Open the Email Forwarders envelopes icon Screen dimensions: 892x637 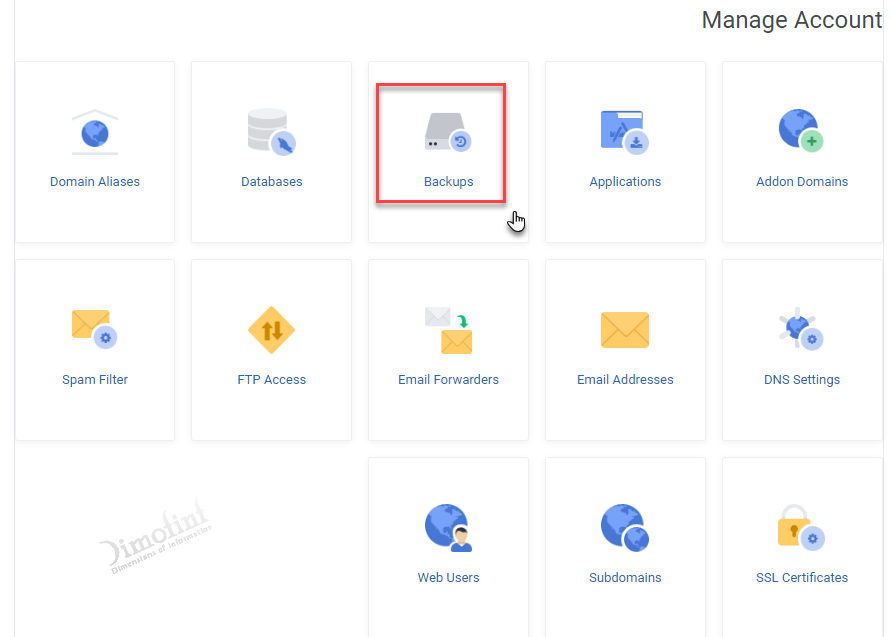[448, 330]
